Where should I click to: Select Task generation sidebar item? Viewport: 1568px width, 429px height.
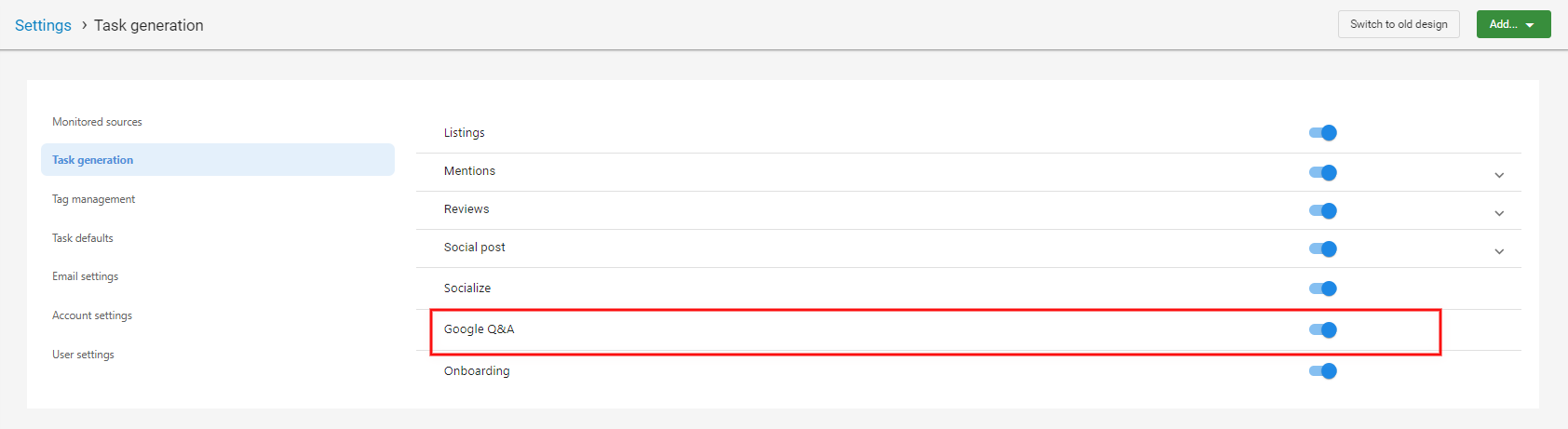pyautogui.click(x=218, y=160)
